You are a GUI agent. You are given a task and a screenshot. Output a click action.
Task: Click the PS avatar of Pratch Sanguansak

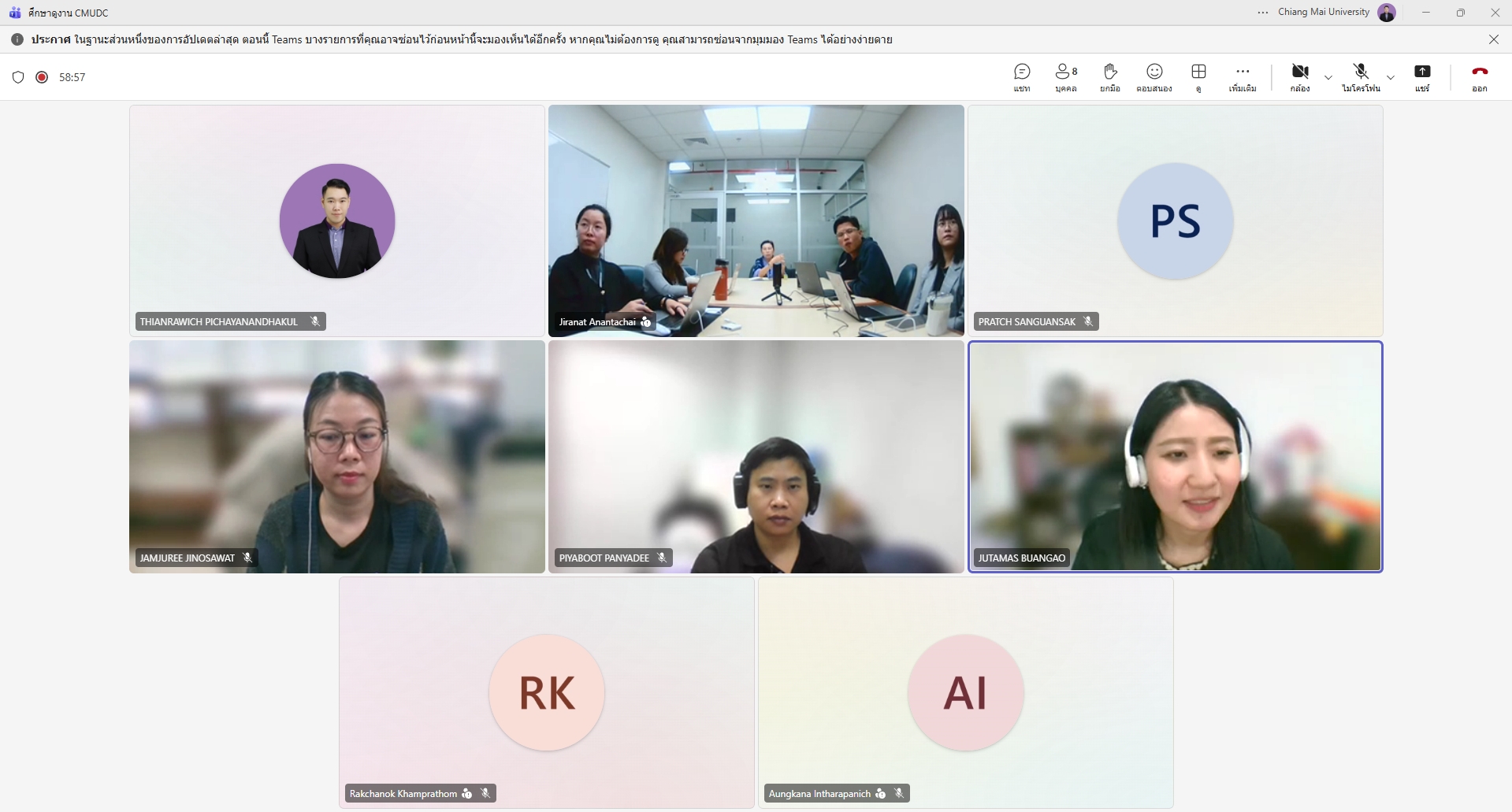point(1175,221)
